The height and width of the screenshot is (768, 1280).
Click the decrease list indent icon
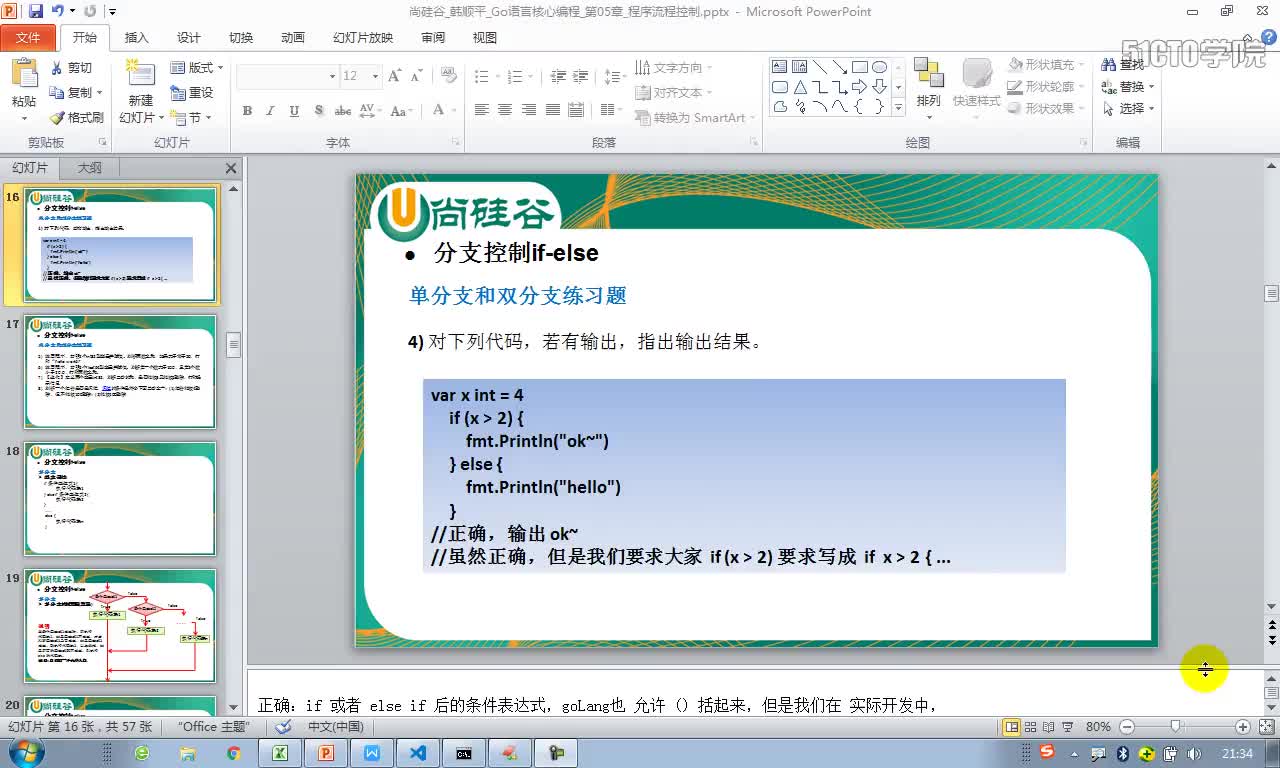click(x=558, y=76)
